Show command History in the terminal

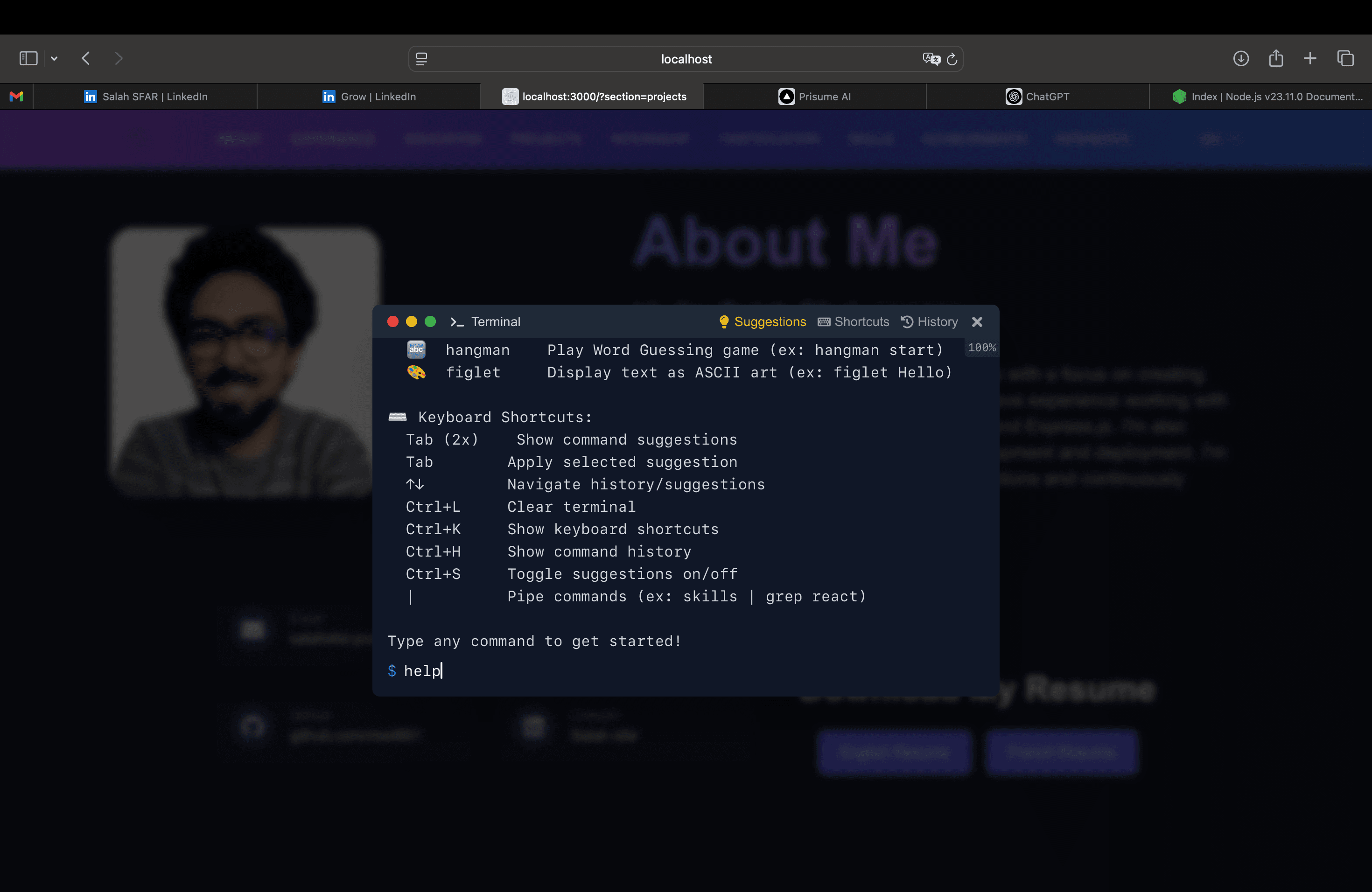click(x=929, y=321)
